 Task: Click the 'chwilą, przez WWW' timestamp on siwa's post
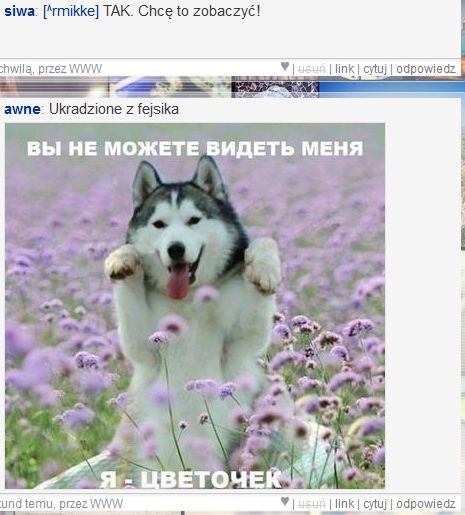[x=51, y=69]
